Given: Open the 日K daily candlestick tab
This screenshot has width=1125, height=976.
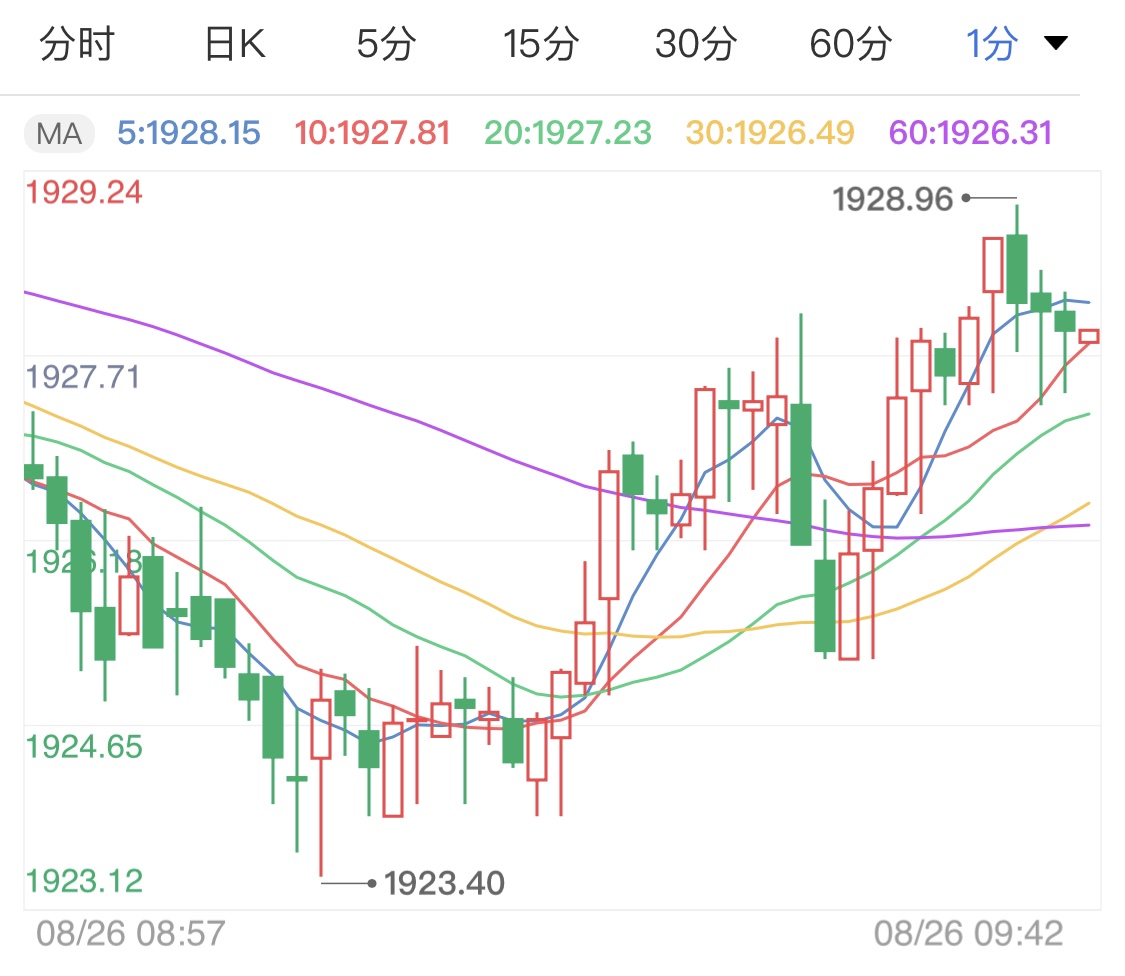Looking at the screenshot, I should 235,44.
